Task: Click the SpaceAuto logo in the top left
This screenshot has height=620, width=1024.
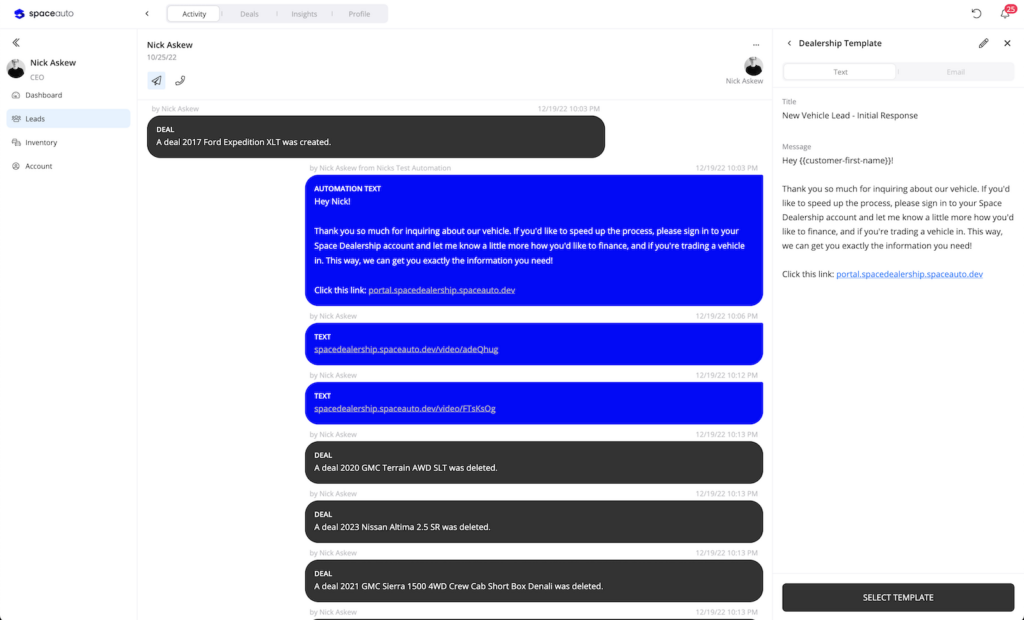Action: pyautogui.click(x=42, y=13)
